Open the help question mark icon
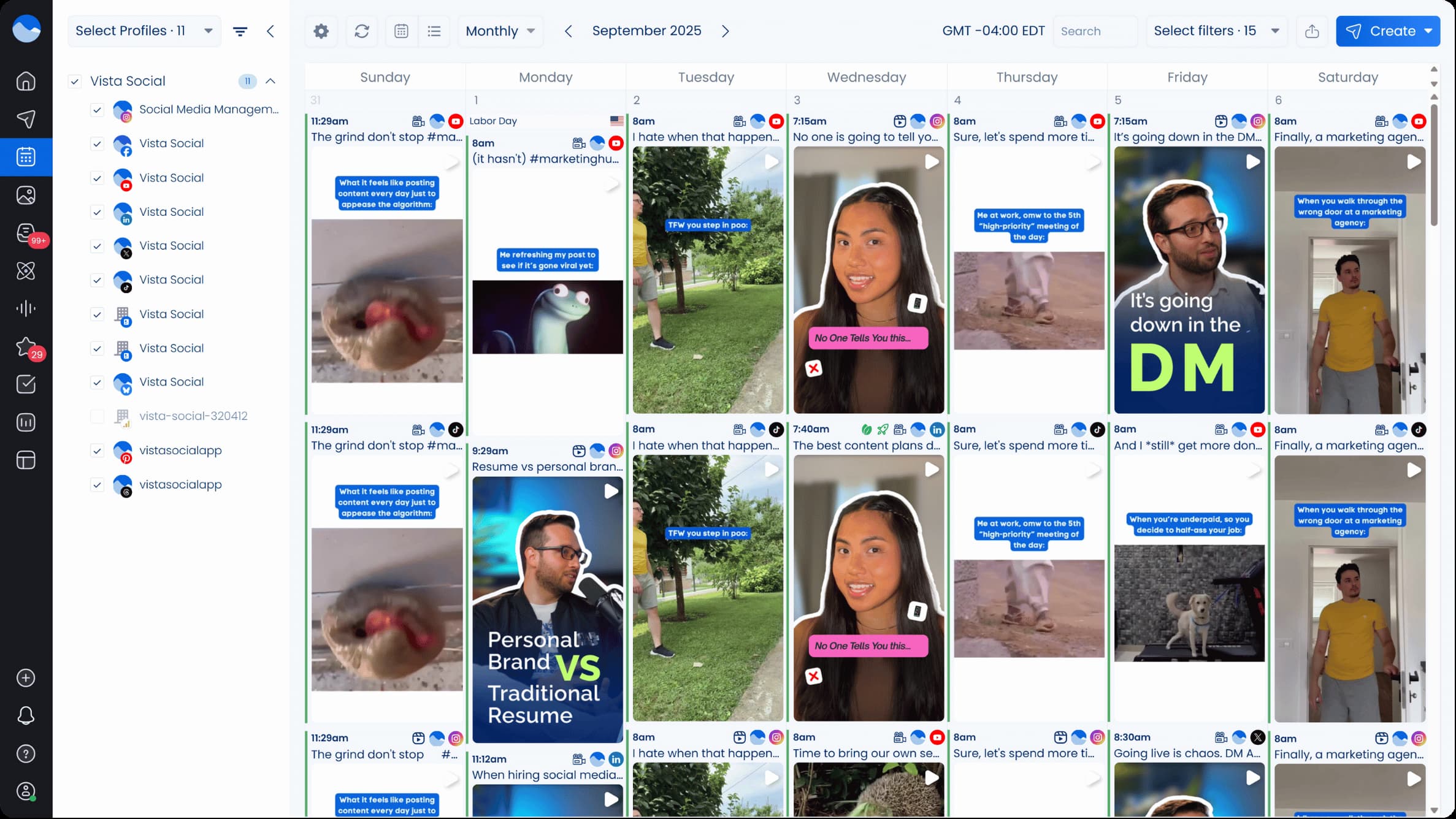This screenshot has width=1456, height=819. click(26, 753)
